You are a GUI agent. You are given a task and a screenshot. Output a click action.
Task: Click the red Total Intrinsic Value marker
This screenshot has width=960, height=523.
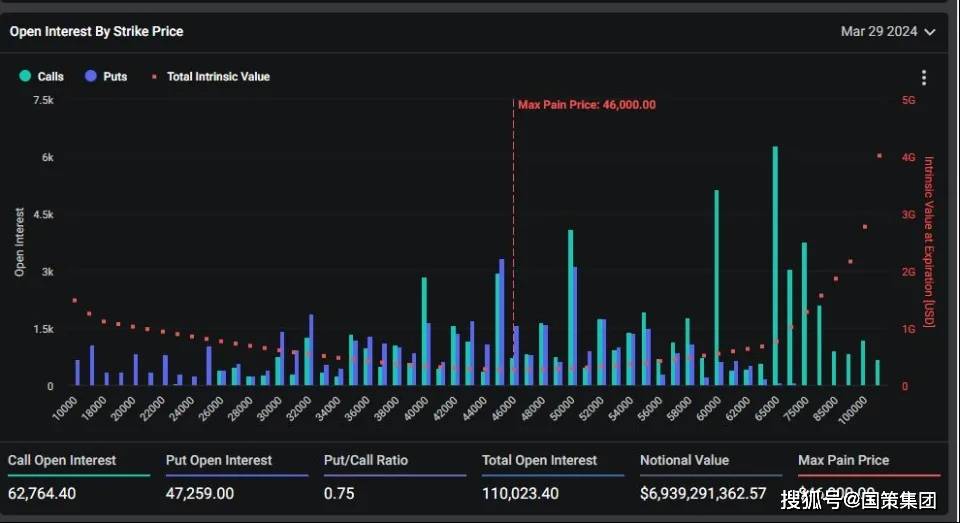[154, 77]
